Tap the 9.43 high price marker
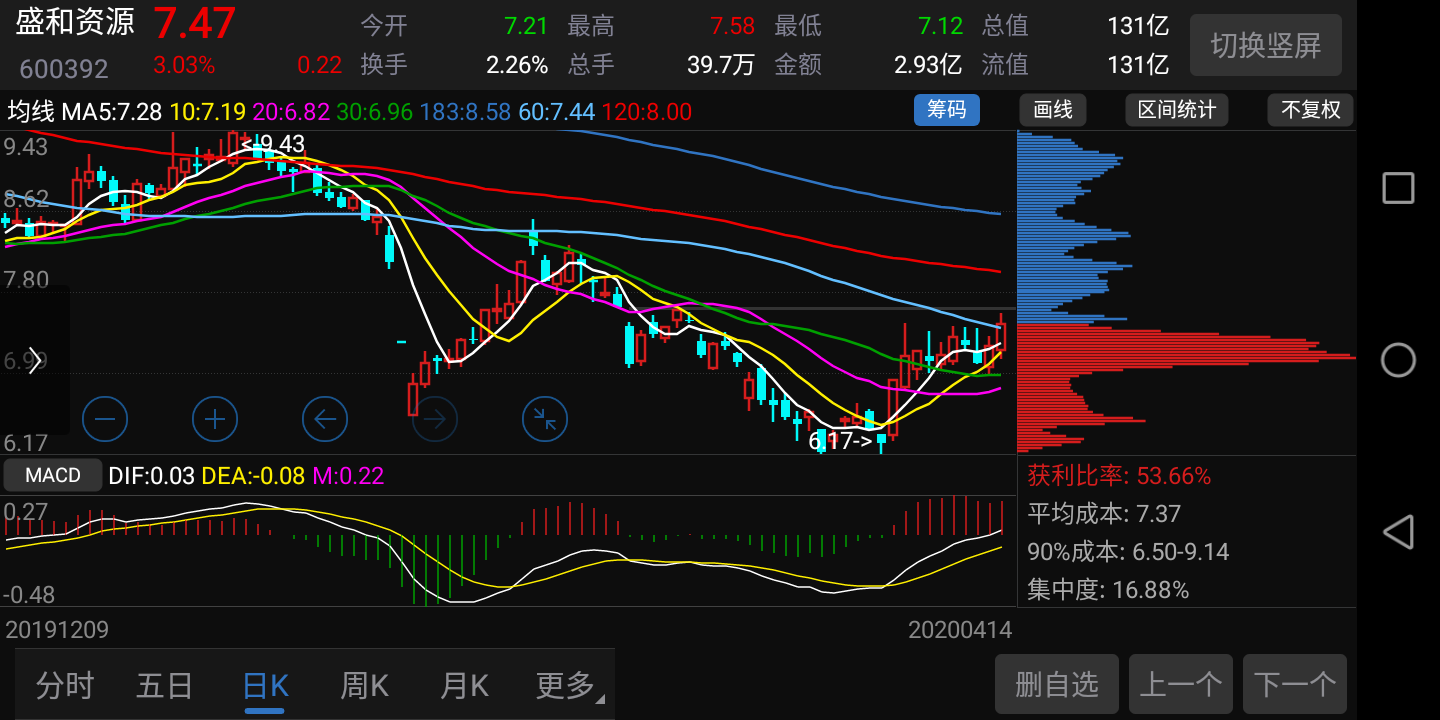This screenshot has width=1440, height=720. point(273,144)
